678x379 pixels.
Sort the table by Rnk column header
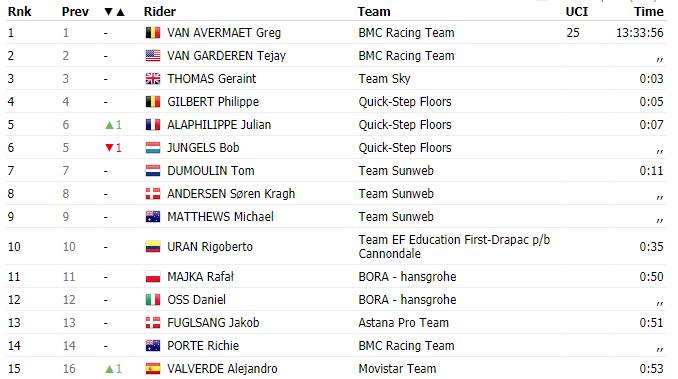tap(19, 12)
